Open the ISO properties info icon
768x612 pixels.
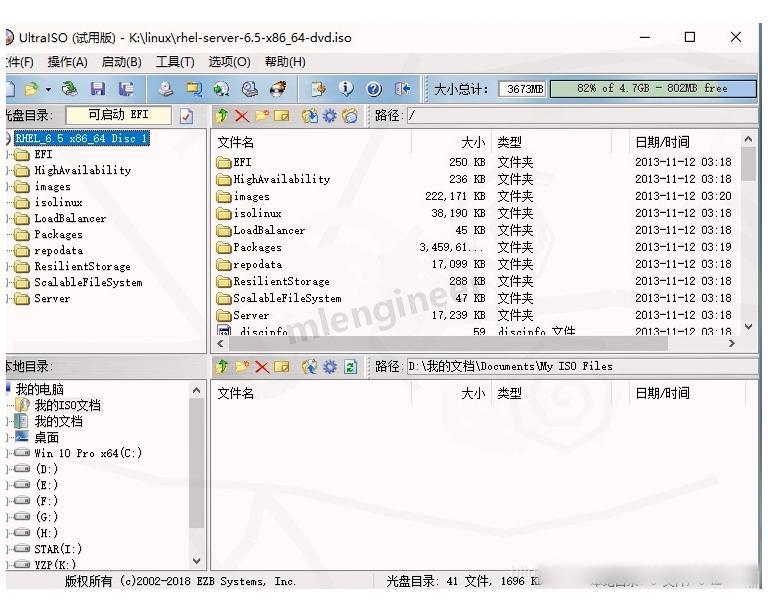(x=346, y=89)
